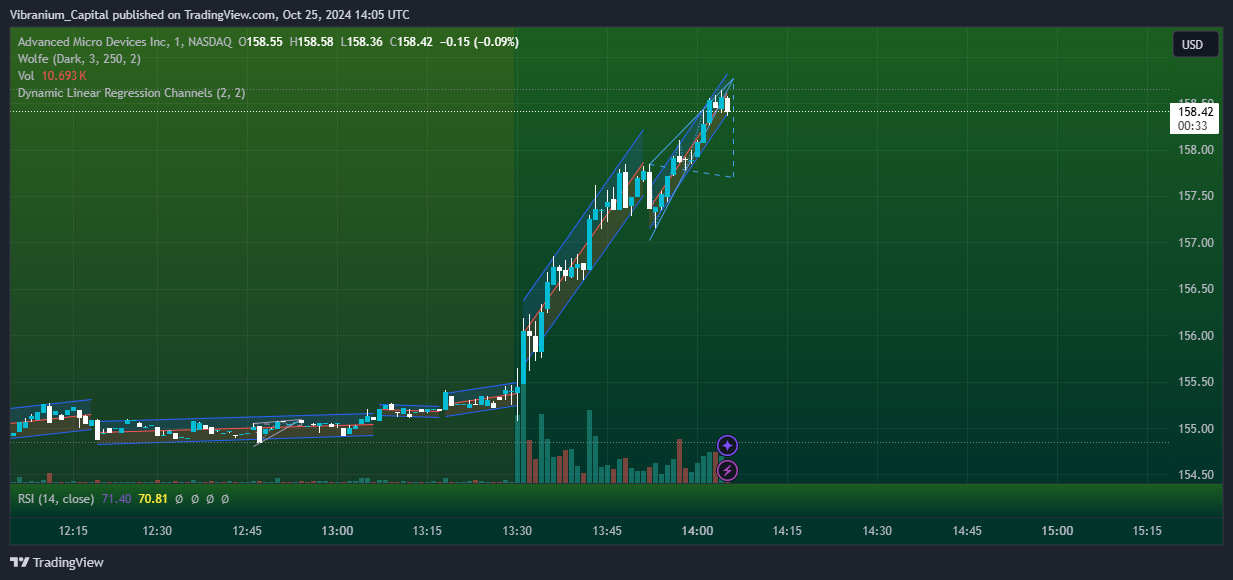Click the 13:00 time axis label
Viewport: 1233px width, 580px height.
337,531
